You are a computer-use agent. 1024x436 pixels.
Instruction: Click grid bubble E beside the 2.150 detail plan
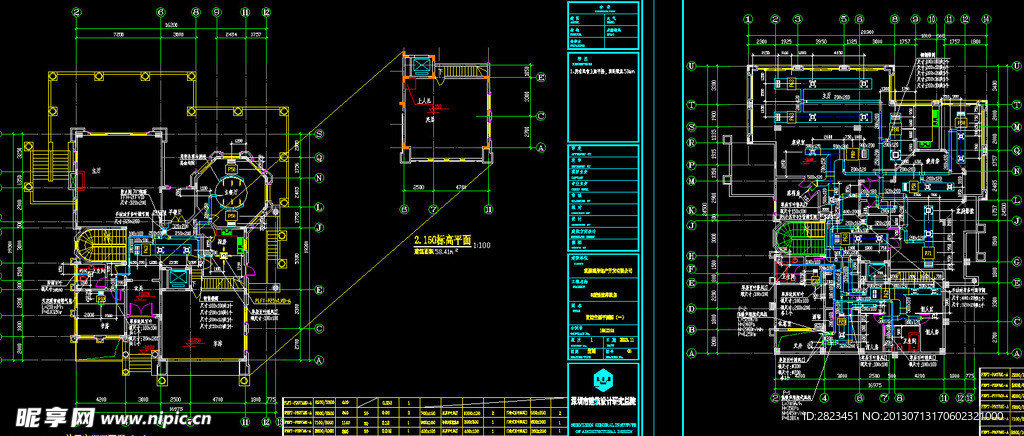point(541,77)
